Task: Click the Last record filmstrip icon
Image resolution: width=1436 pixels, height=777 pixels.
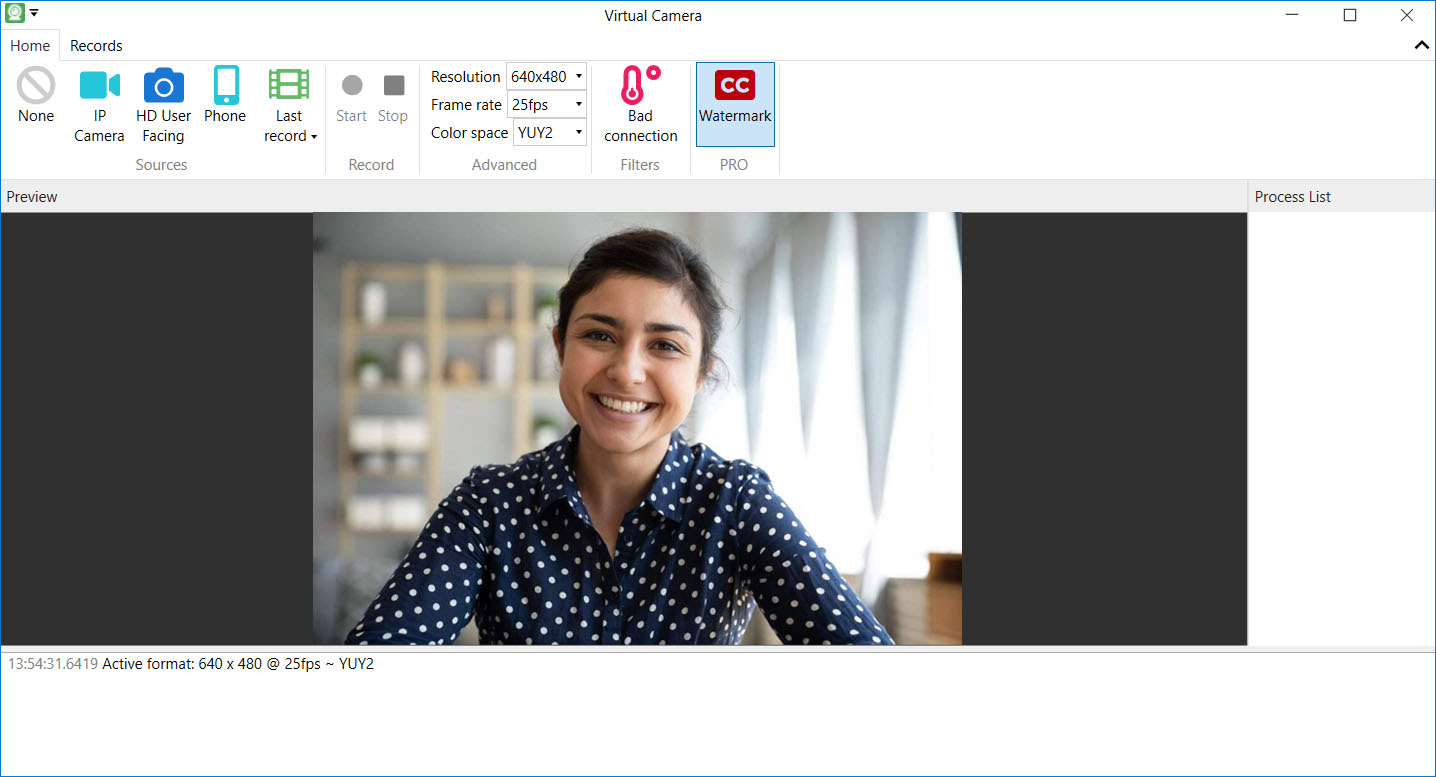Action: pyautogui.click(x=289, y=85)
